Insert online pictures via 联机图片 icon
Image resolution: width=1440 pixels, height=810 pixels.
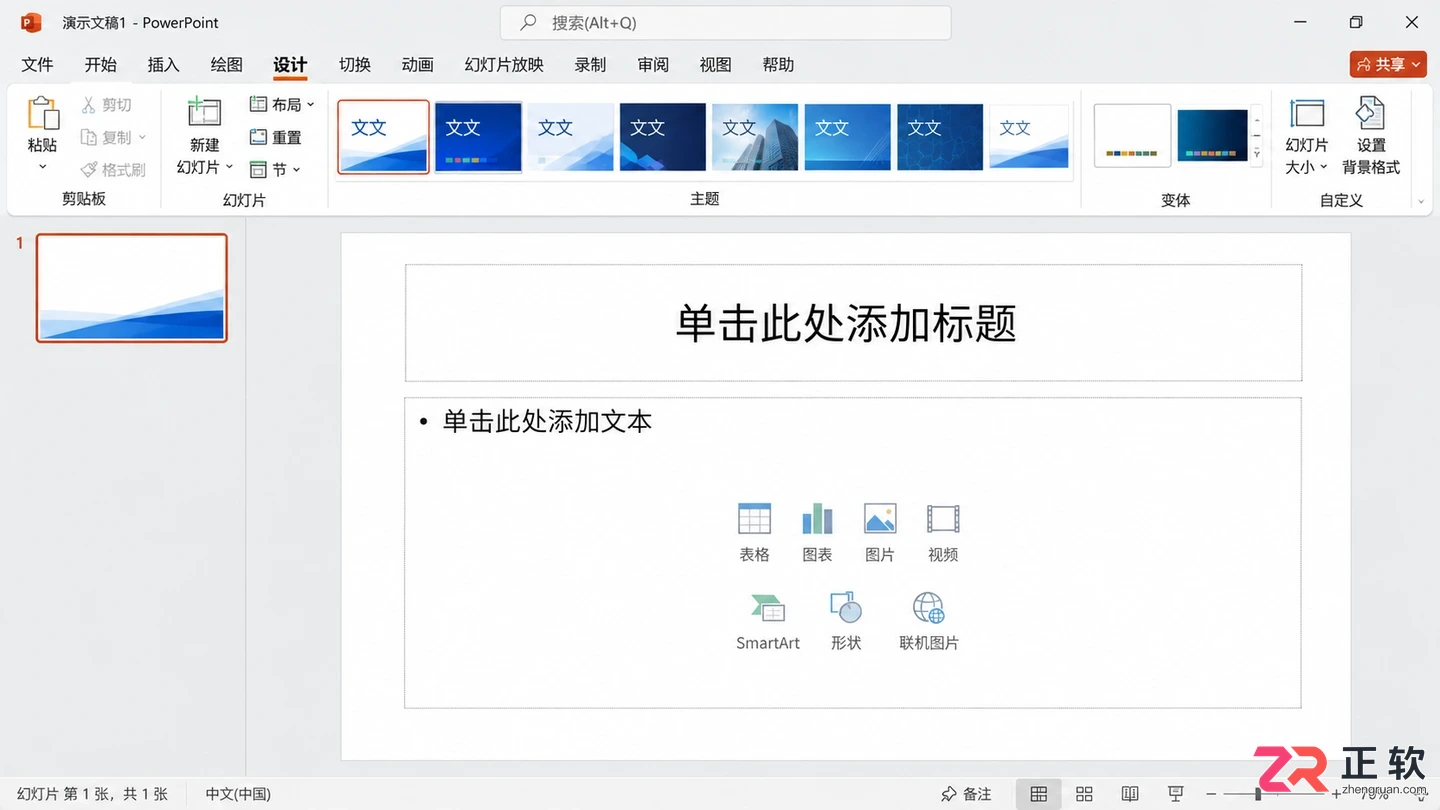pyautogui.click(x=929, y=621)
